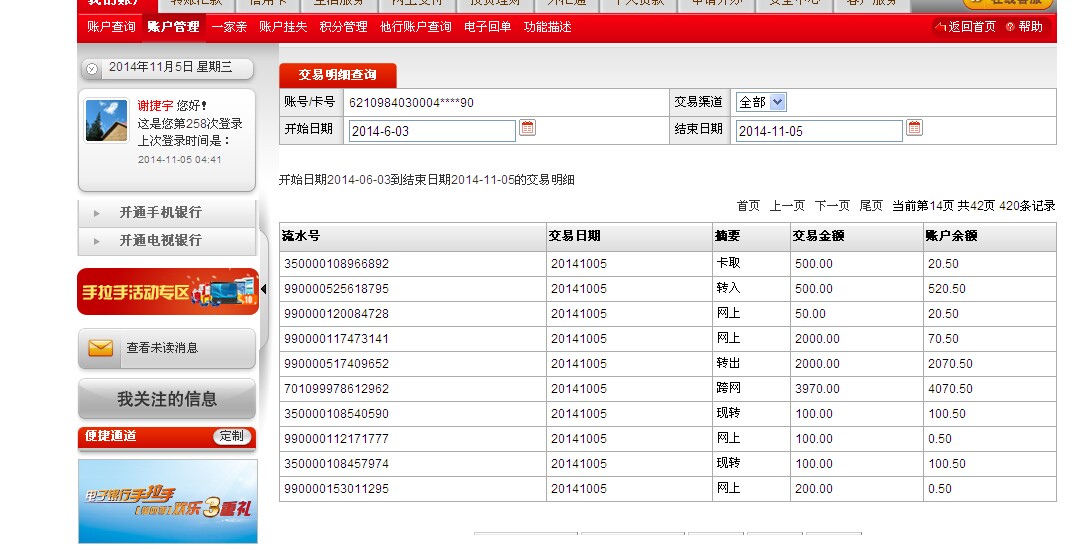Click the envelope unread messages icon
The height and width of the screenshot is (551, 1074).
[100, 348]
